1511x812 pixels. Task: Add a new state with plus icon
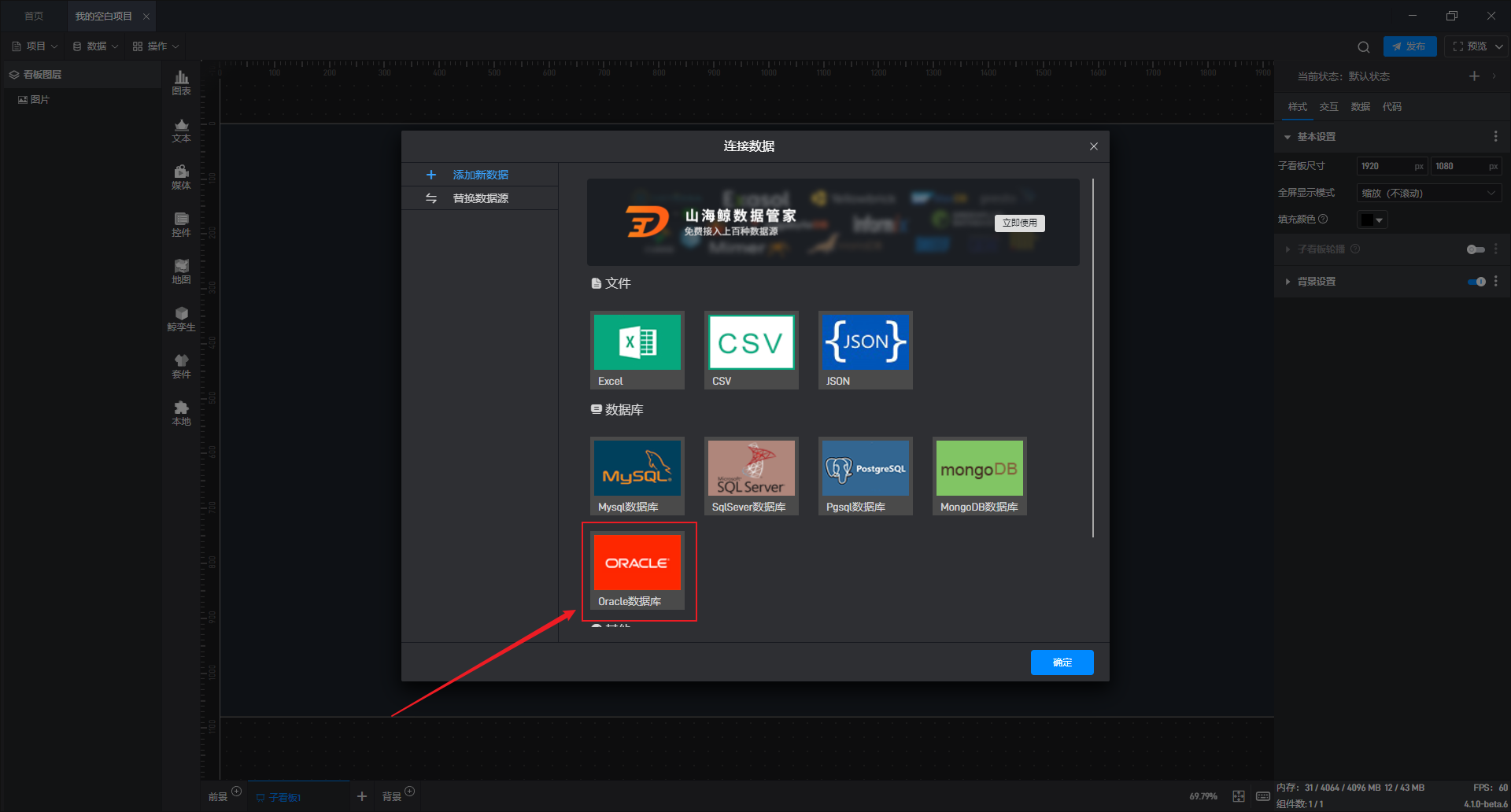[1474, 76]
